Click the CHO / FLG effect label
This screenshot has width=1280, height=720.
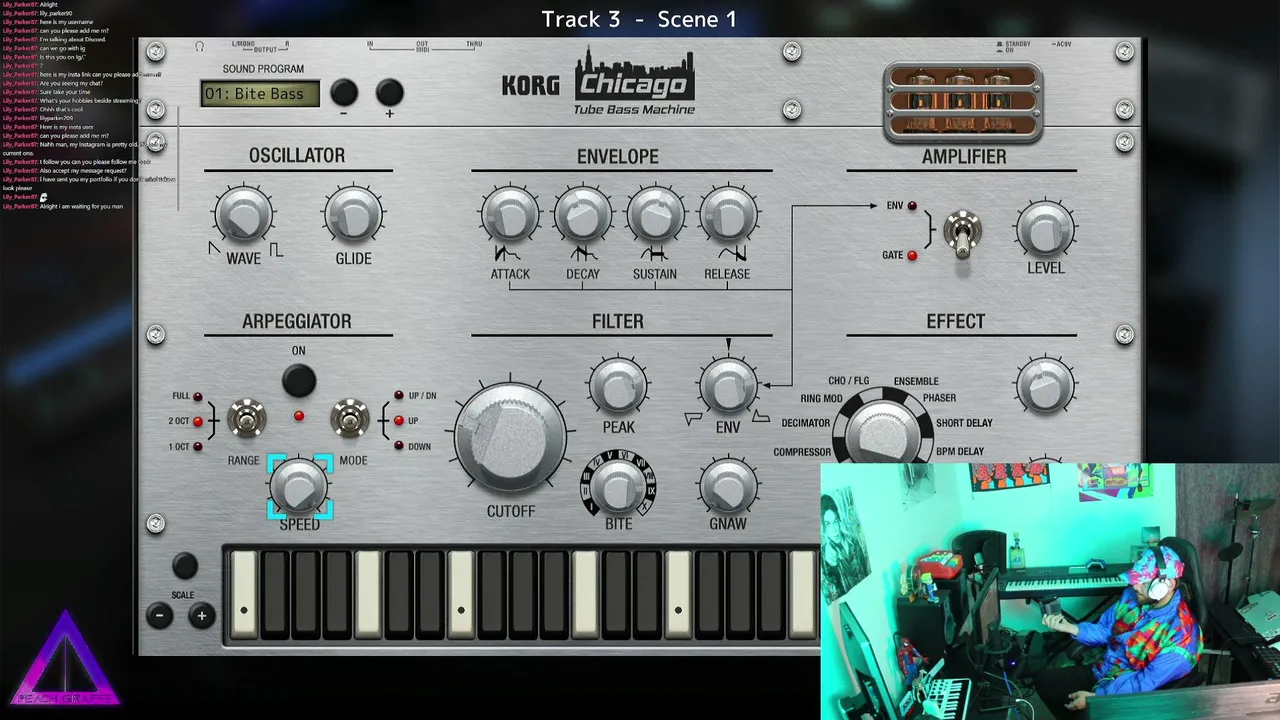848,381
